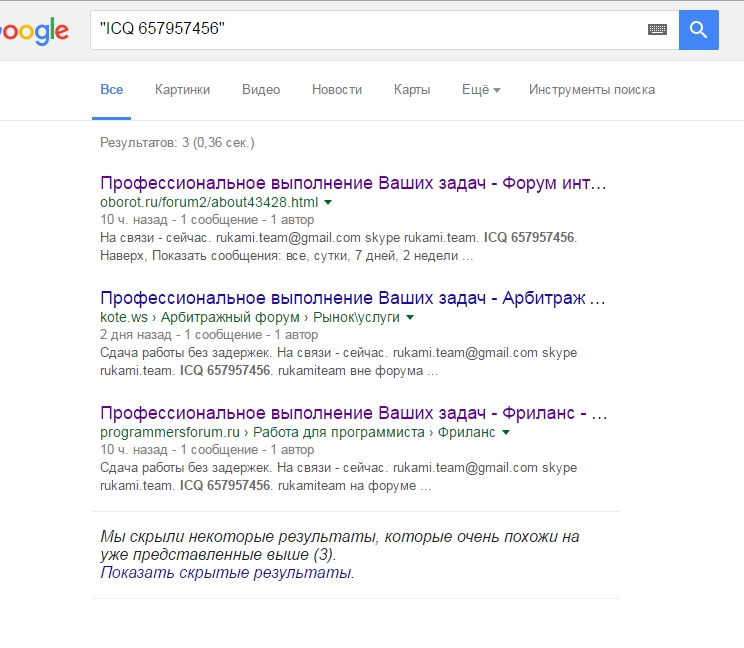
Task: Open the on-screen keyboard icon
Action: 657,30
